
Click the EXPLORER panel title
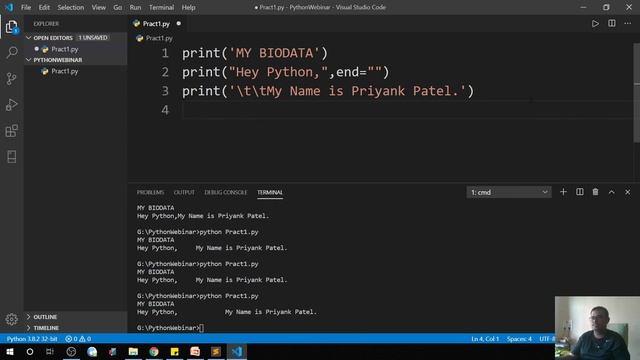click(x=46, y=24)
